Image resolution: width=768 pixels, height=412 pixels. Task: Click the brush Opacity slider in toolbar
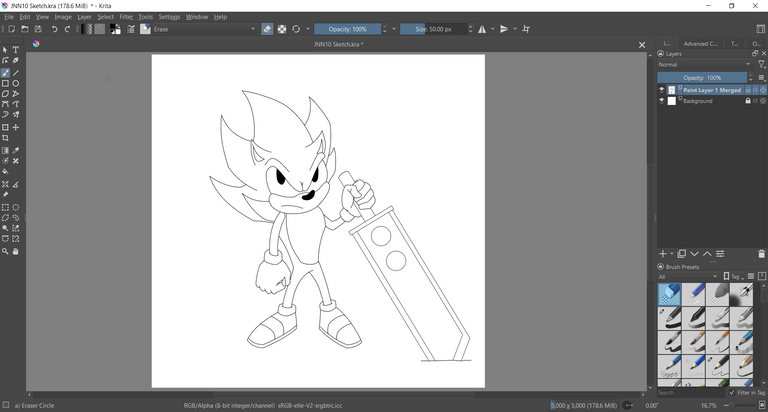tap(347, 29)
